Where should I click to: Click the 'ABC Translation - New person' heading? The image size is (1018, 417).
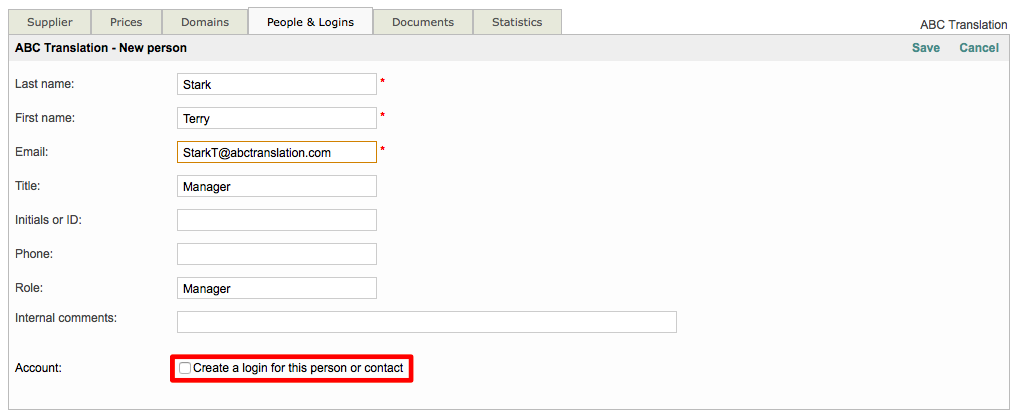[x=101, y=48]
